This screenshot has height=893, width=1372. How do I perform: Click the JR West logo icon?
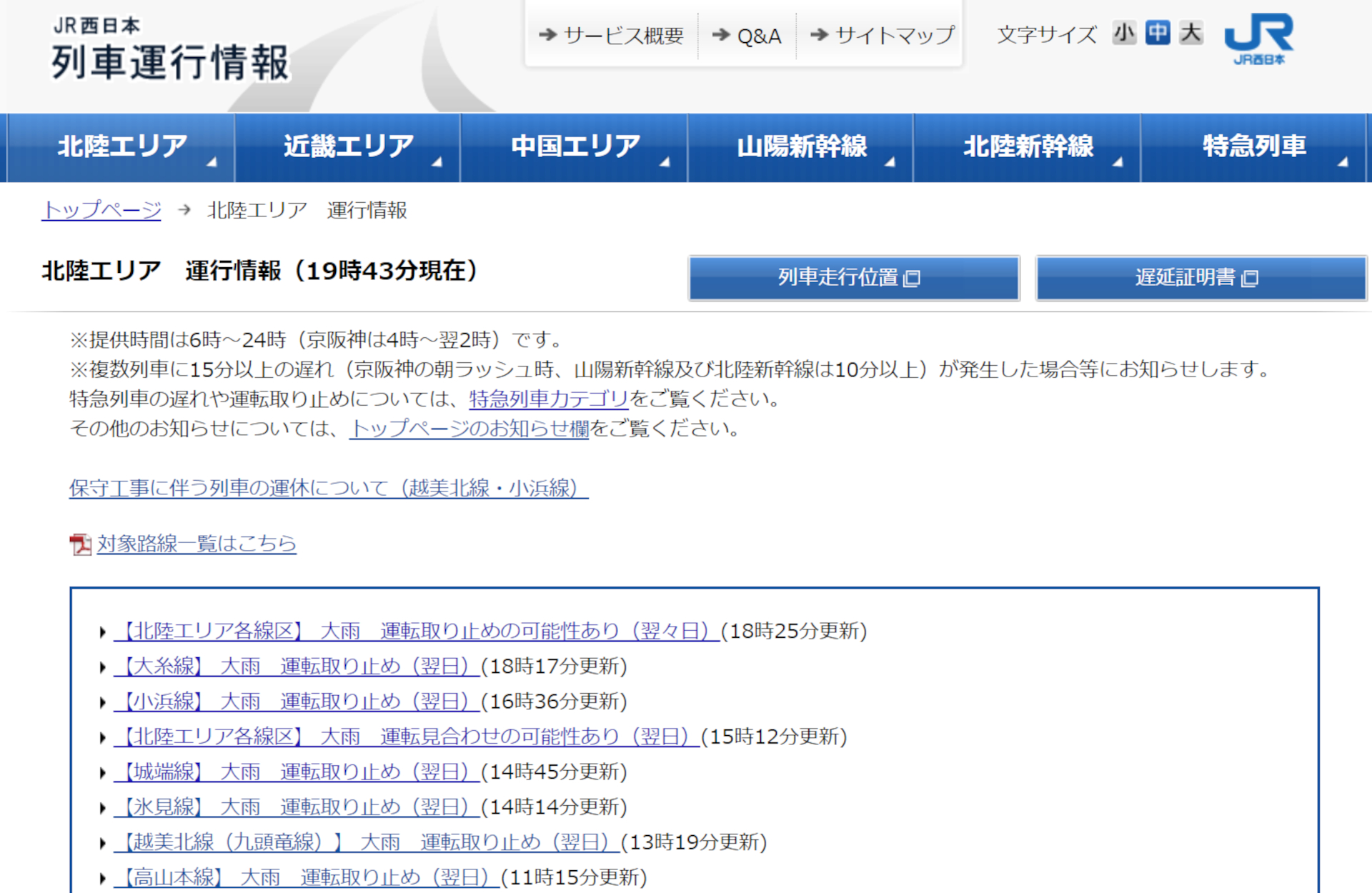click(1259, 39)
